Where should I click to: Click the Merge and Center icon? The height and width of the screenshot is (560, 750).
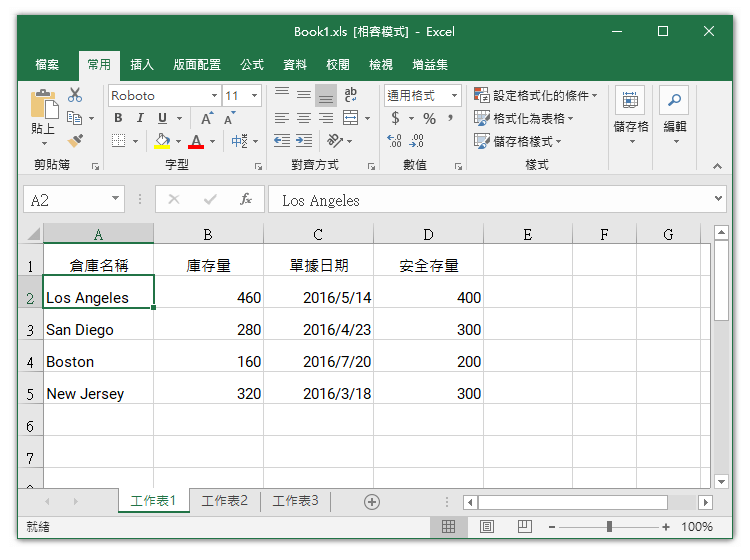351,118
